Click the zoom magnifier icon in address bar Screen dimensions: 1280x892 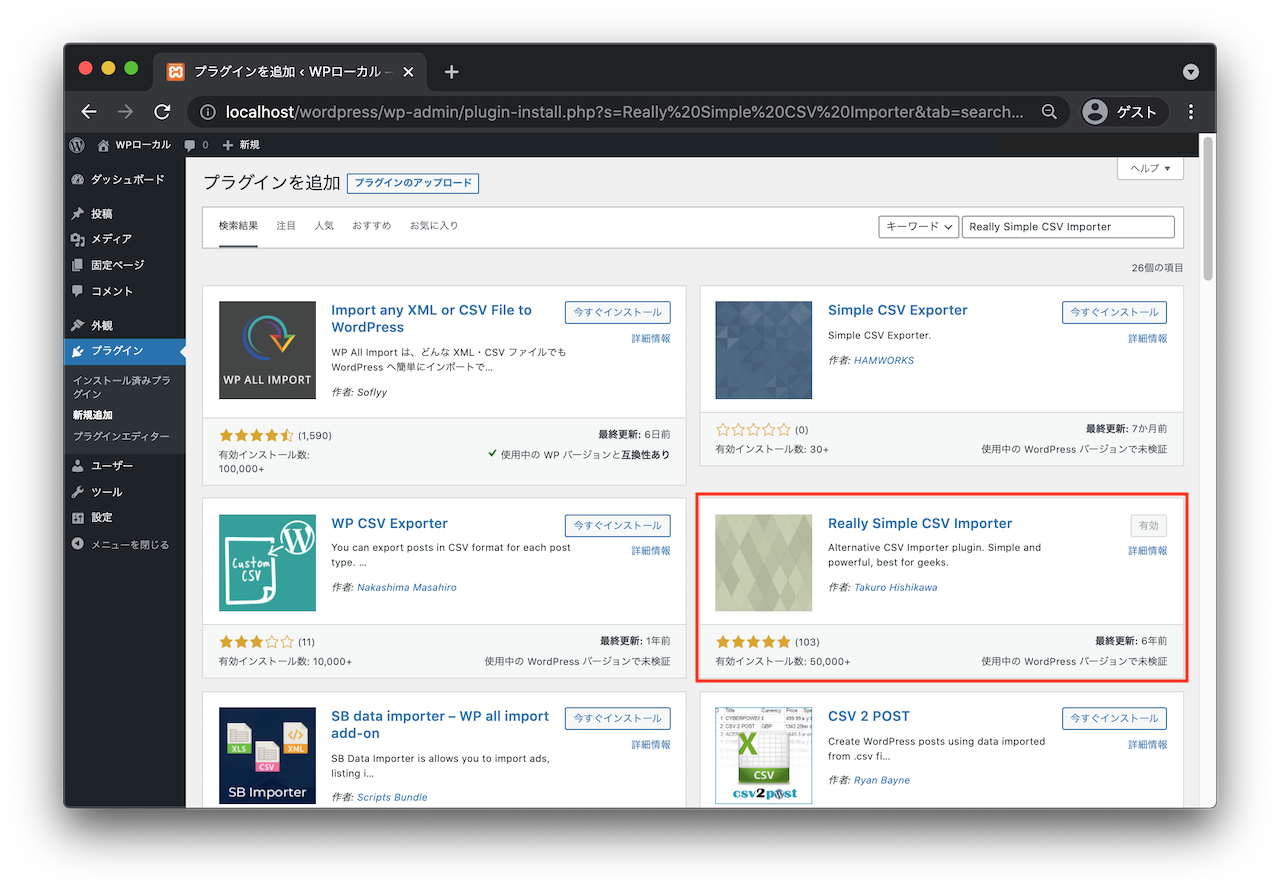pos(1049,112)
